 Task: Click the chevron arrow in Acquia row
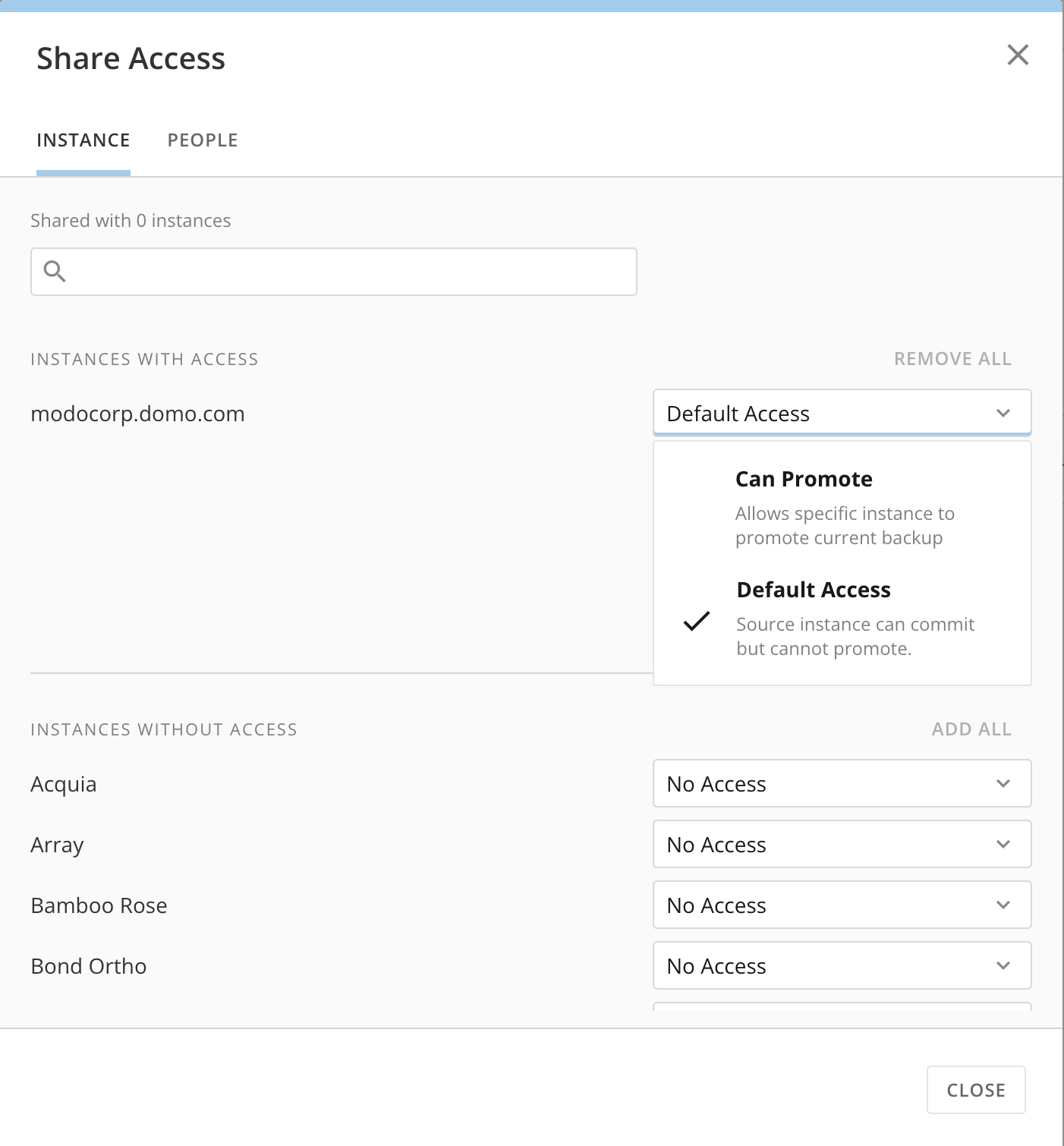1003,783
